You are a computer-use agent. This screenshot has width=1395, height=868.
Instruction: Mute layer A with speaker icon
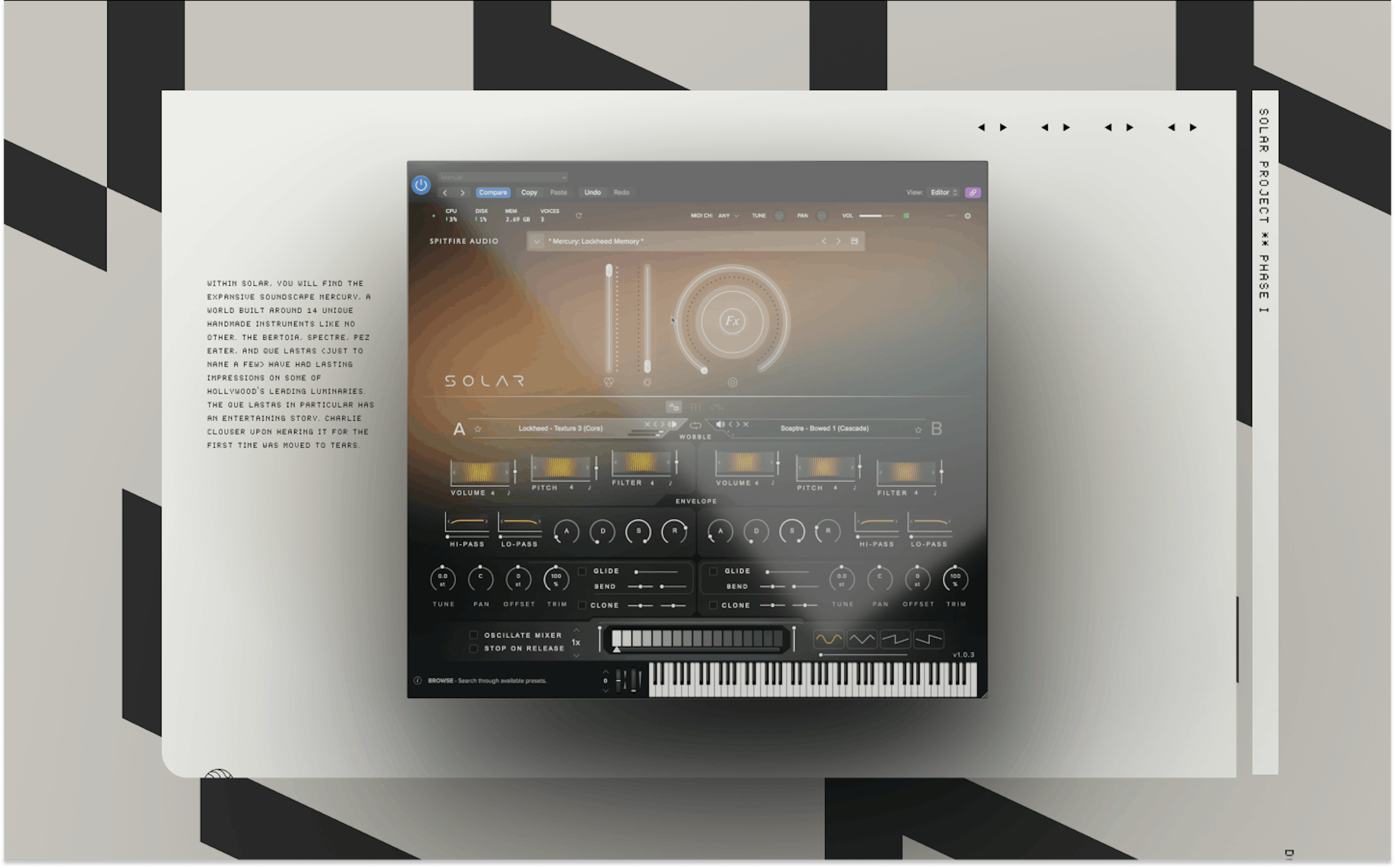pos(672,424)
